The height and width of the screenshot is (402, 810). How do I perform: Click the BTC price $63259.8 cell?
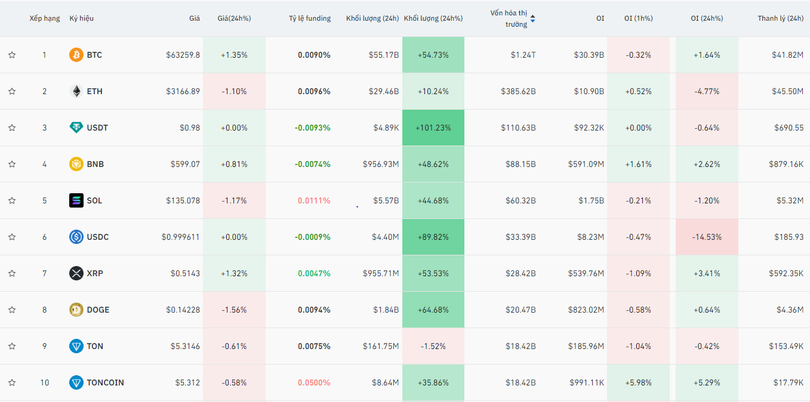click(182, 55)
